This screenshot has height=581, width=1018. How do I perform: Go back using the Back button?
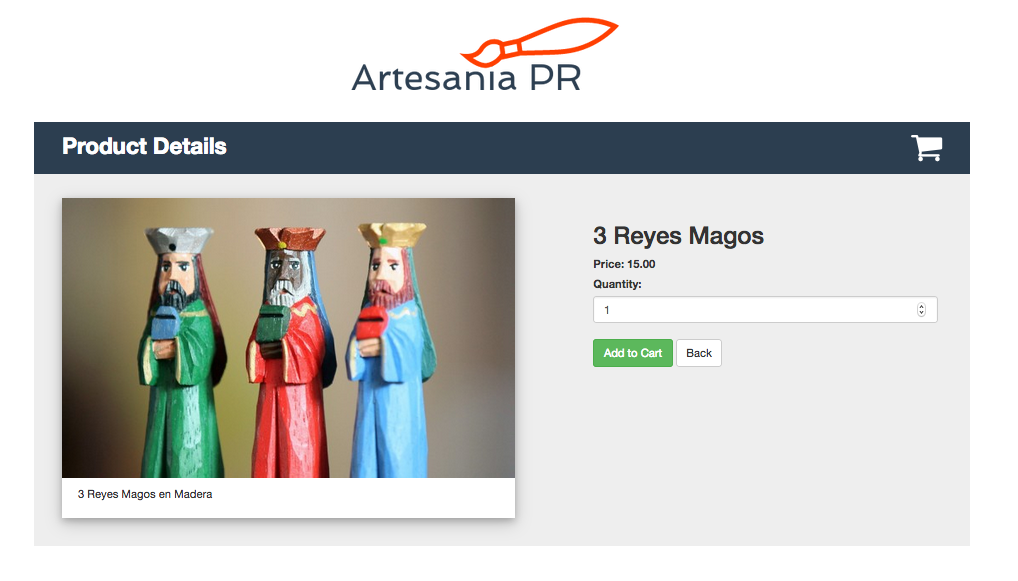[x=699, y=353]
